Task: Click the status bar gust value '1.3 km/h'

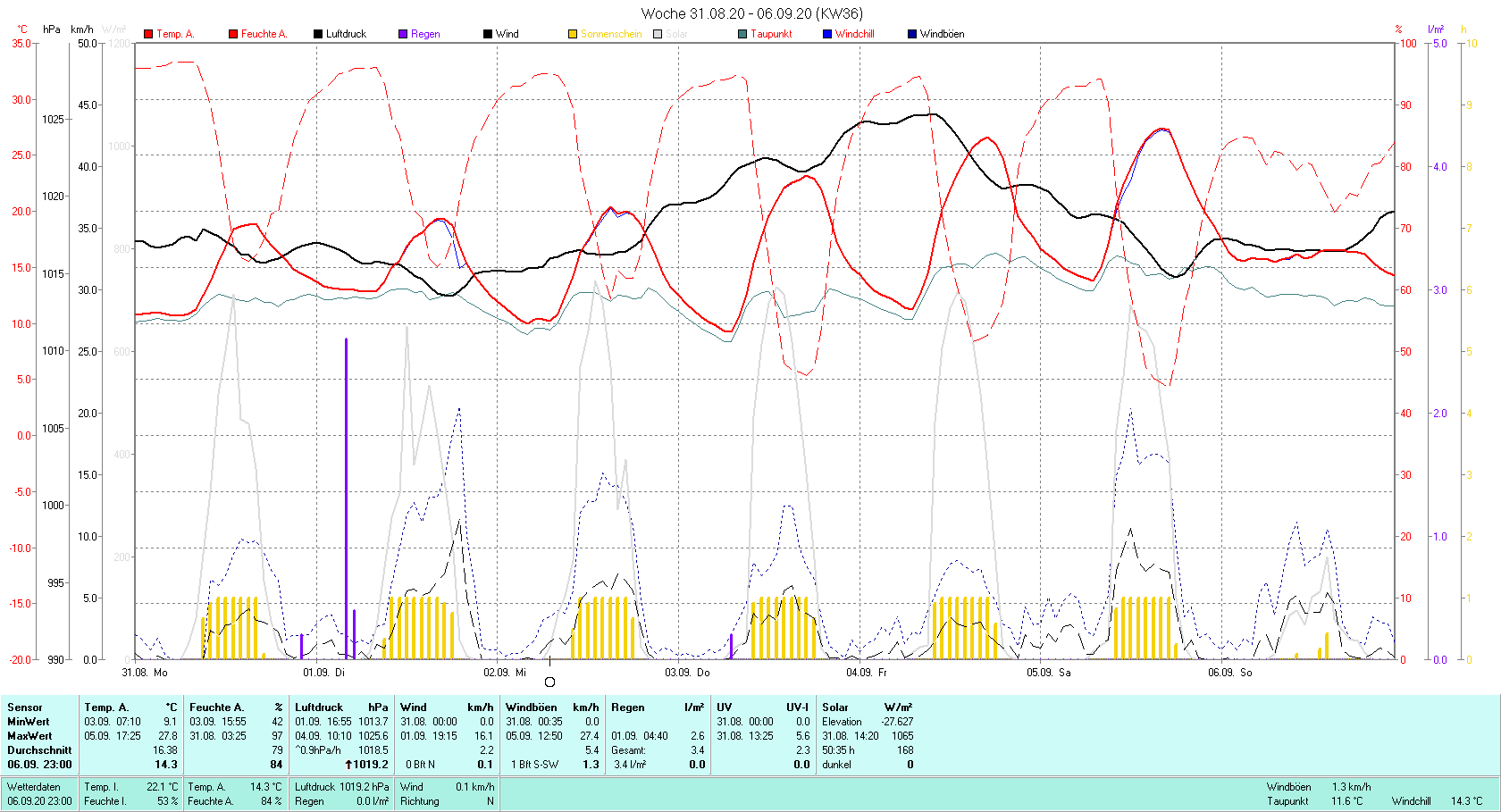Action: click(1351, 787)
